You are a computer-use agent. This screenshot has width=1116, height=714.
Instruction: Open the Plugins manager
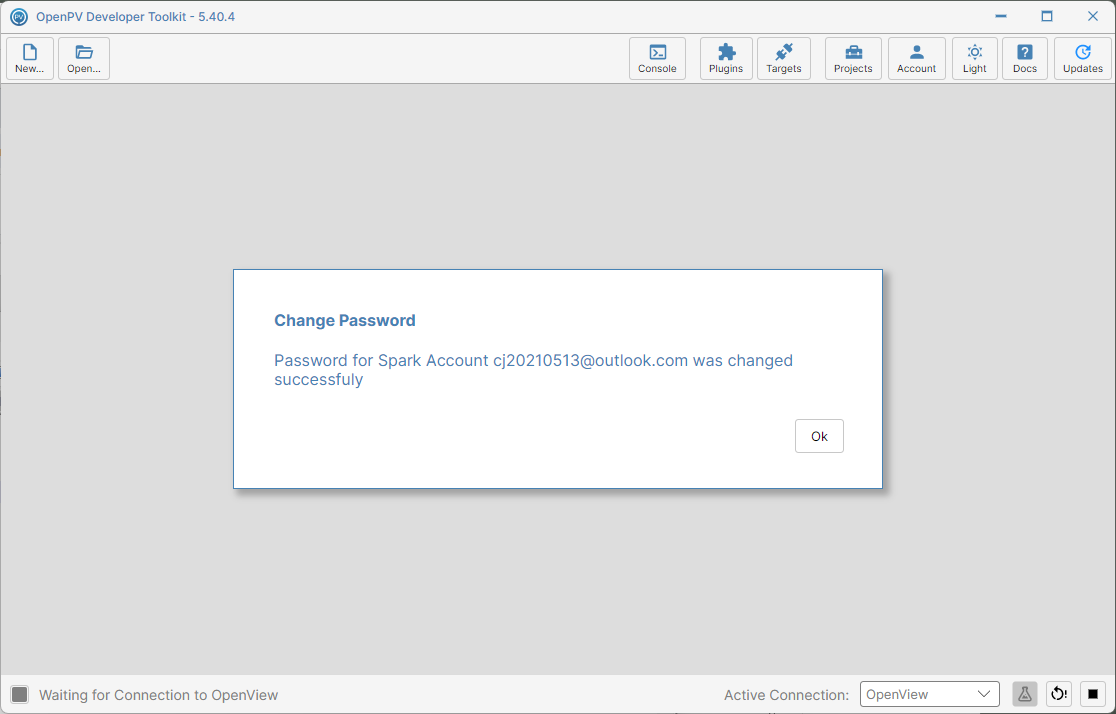(x=726, y=58)
